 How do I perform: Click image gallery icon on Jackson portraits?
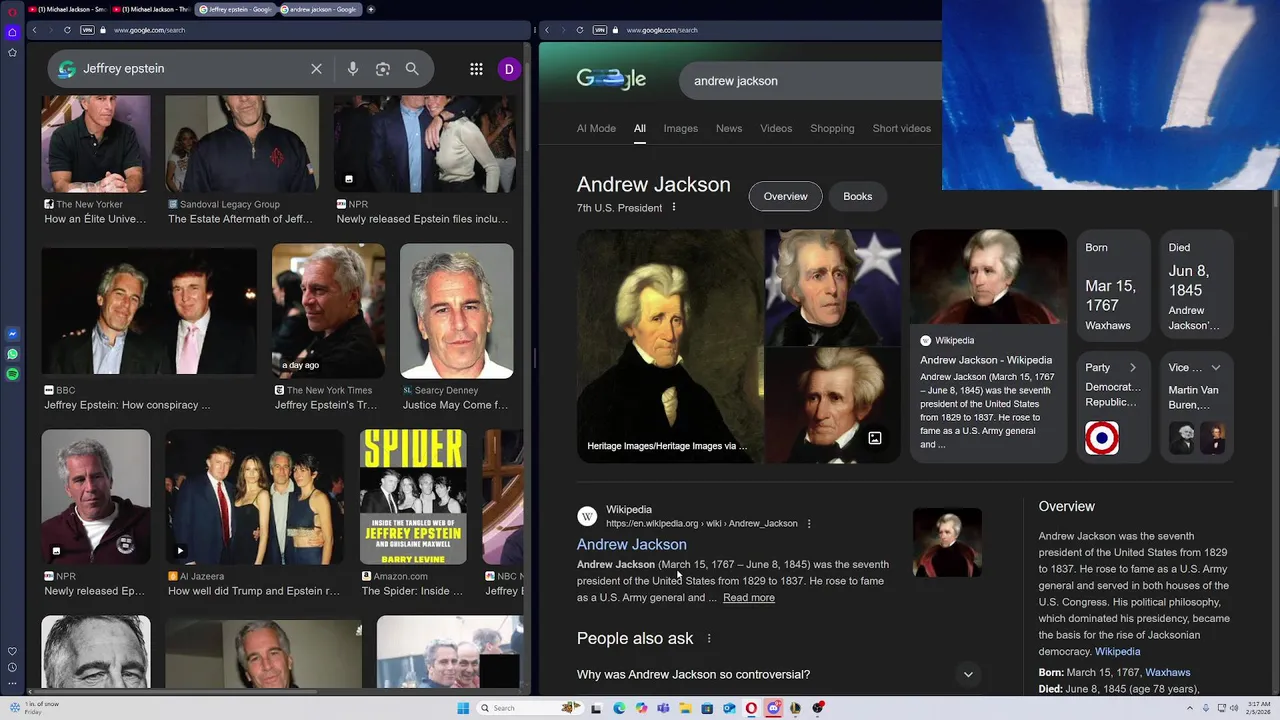click(875, 438)
